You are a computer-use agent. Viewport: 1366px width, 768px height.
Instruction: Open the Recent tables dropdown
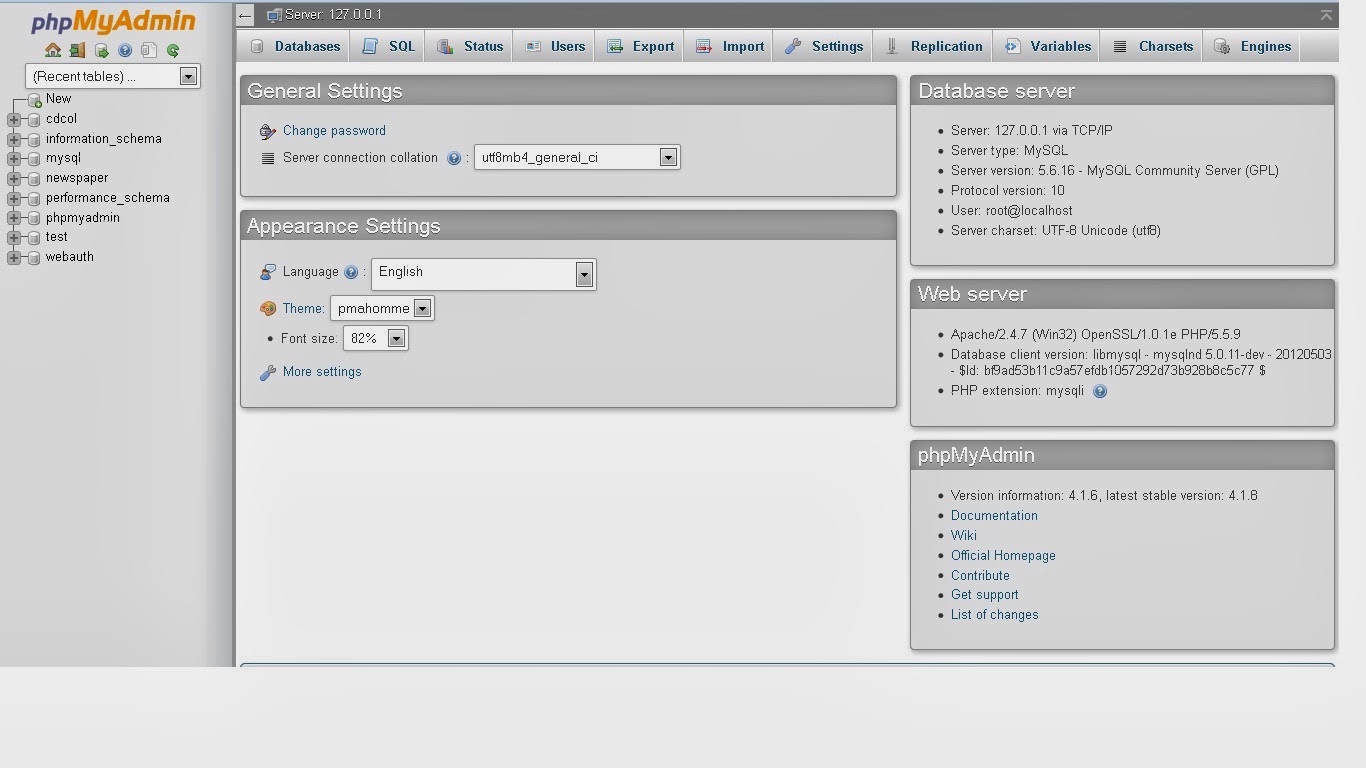[x=113, y=76]
